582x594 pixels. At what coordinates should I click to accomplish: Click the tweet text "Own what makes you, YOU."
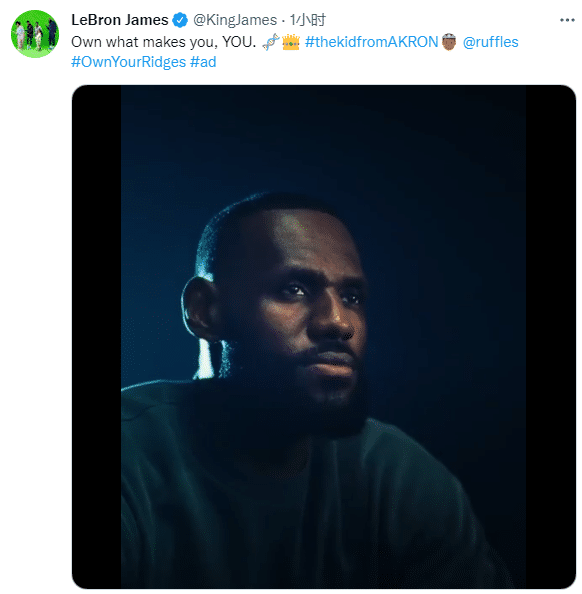[x=163, y=42]
